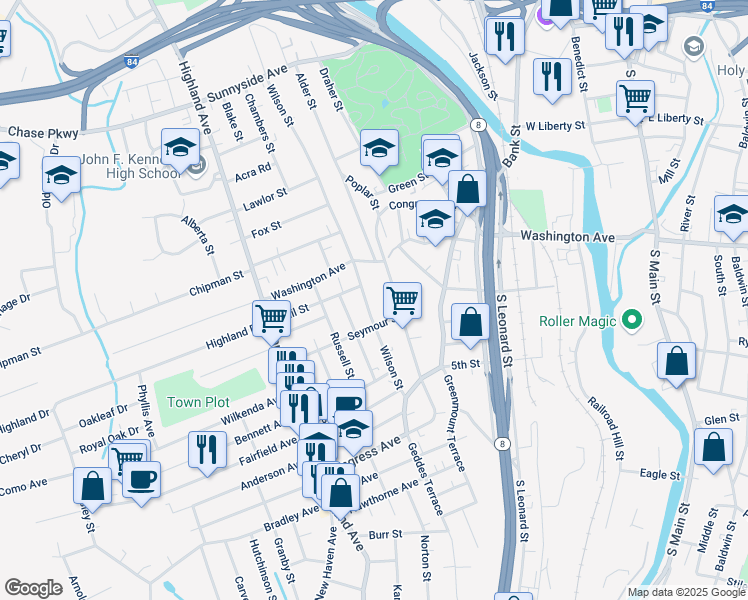
Task: Click the coffee cup marker near Como Ave
Action: tap(141, 483)
